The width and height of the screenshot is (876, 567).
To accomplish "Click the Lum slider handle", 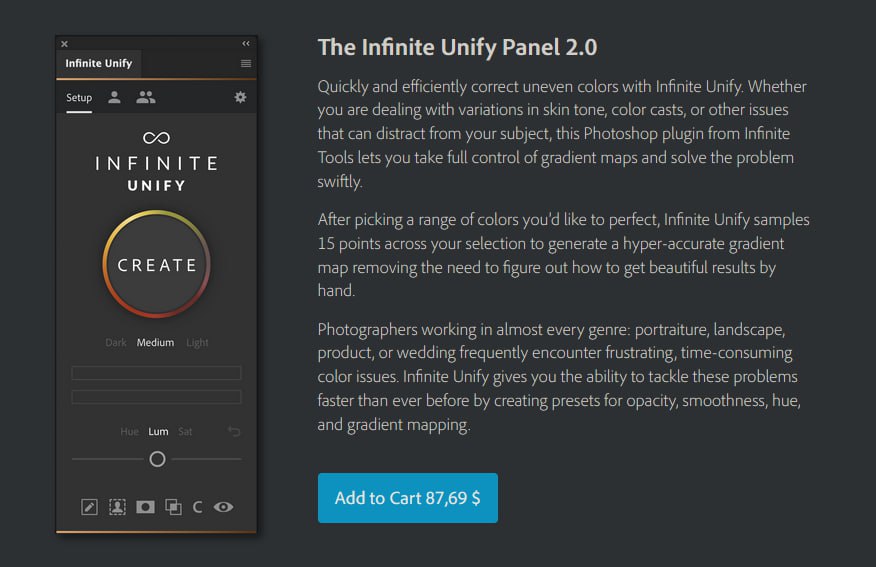I will click(x=158, y=459).
